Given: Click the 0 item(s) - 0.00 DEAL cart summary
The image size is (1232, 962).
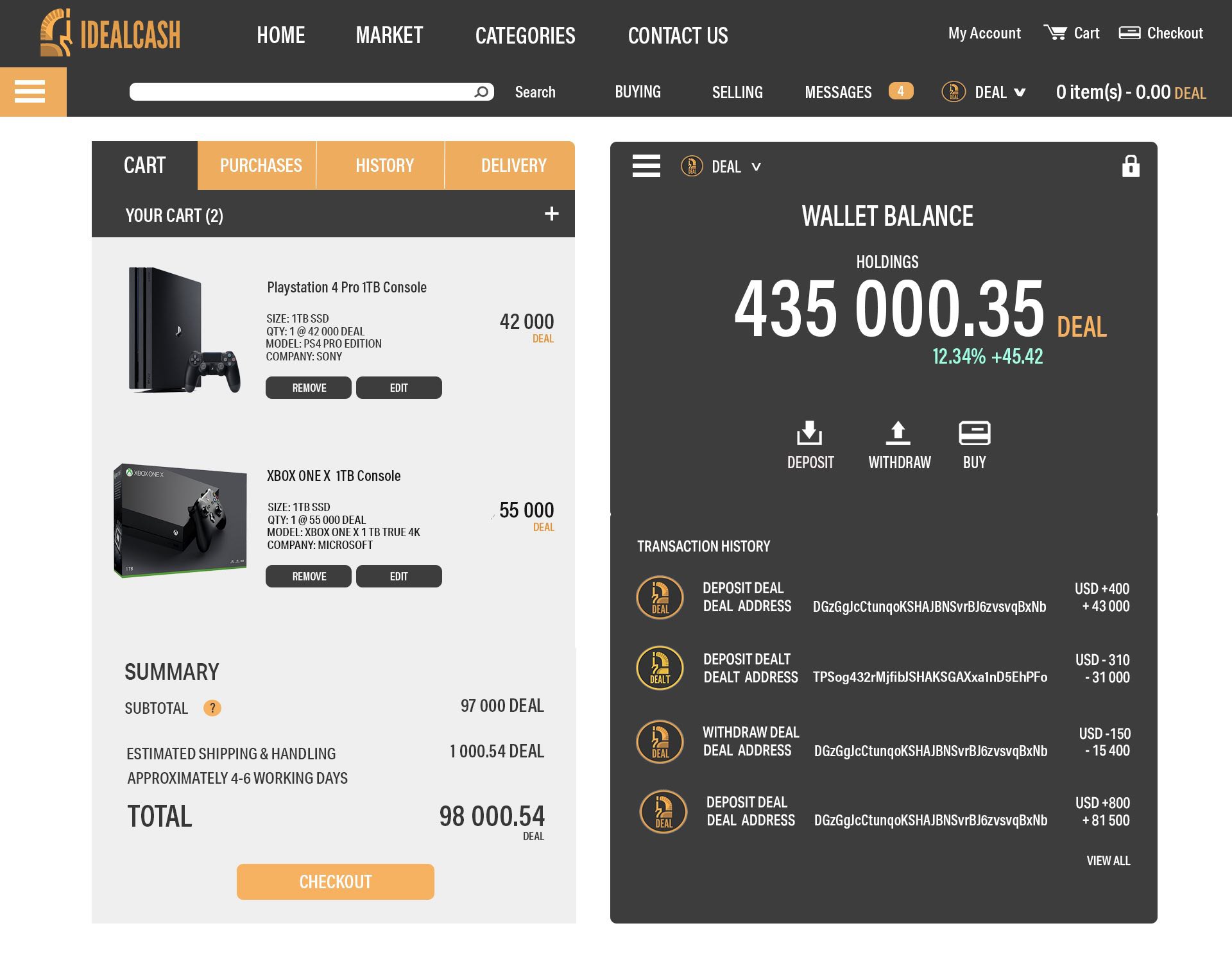Looking at the screenshot, I should click(x=1131, y=92).
